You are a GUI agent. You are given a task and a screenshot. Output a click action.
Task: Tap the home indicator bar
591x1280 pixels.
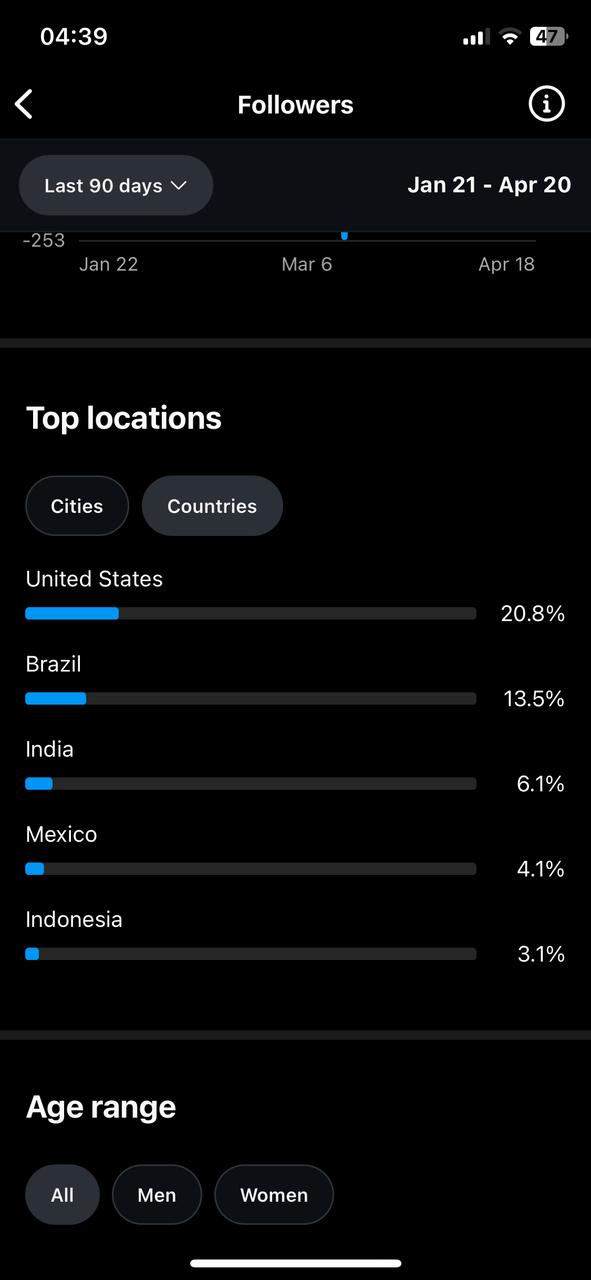295,1264
